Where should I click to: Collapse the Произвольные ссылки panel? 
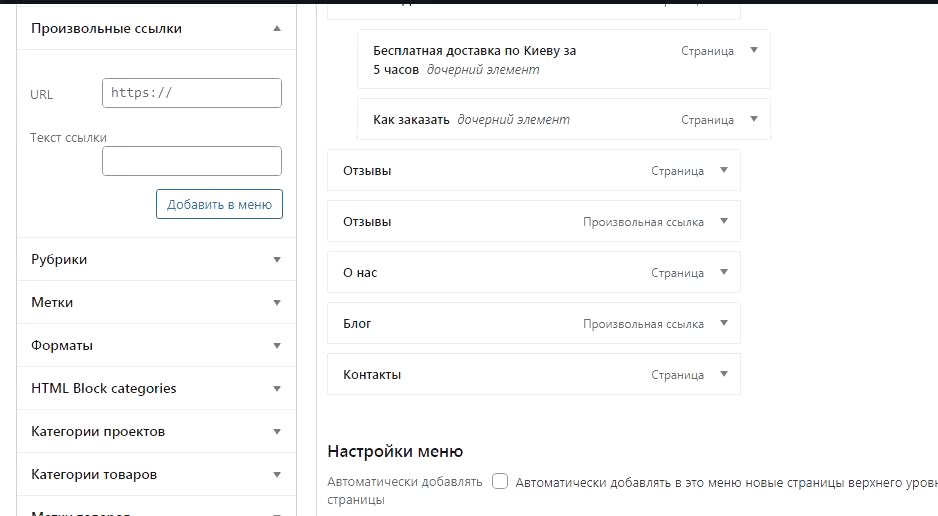click(x=277, y=29)
